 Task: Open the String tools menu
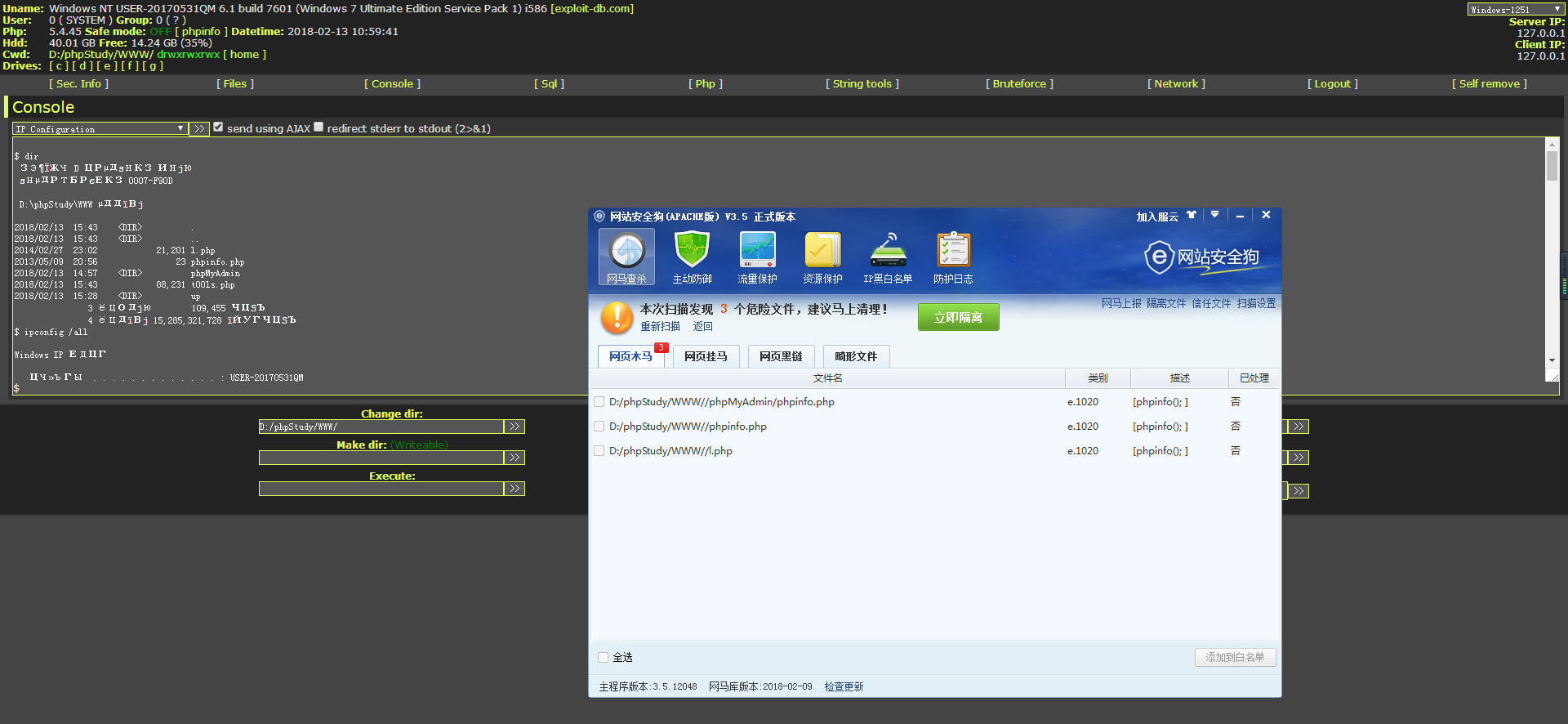click(x=862, y=83)
